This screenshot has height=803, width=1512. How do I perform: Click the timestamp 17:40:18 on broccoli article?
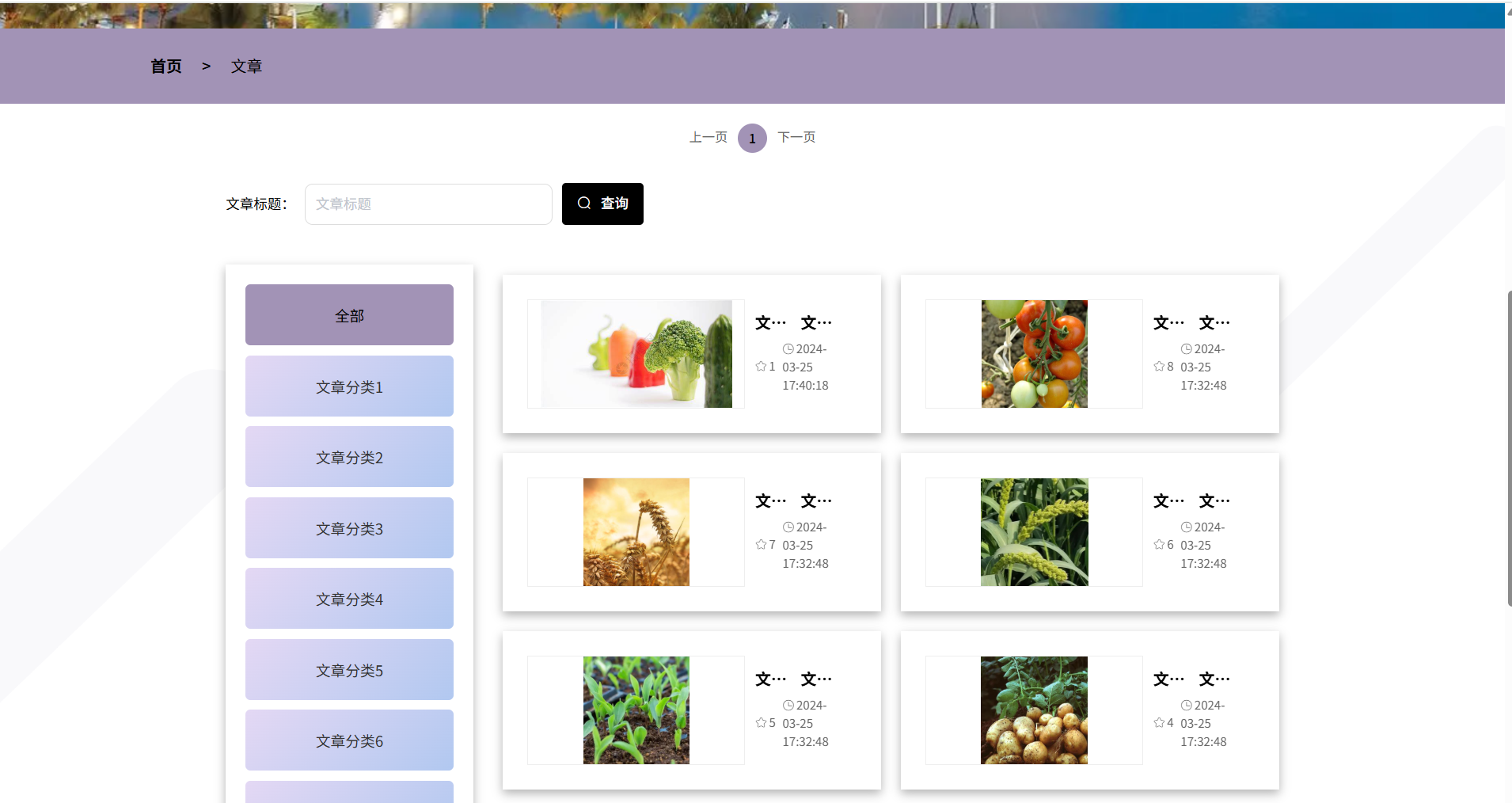805,386
